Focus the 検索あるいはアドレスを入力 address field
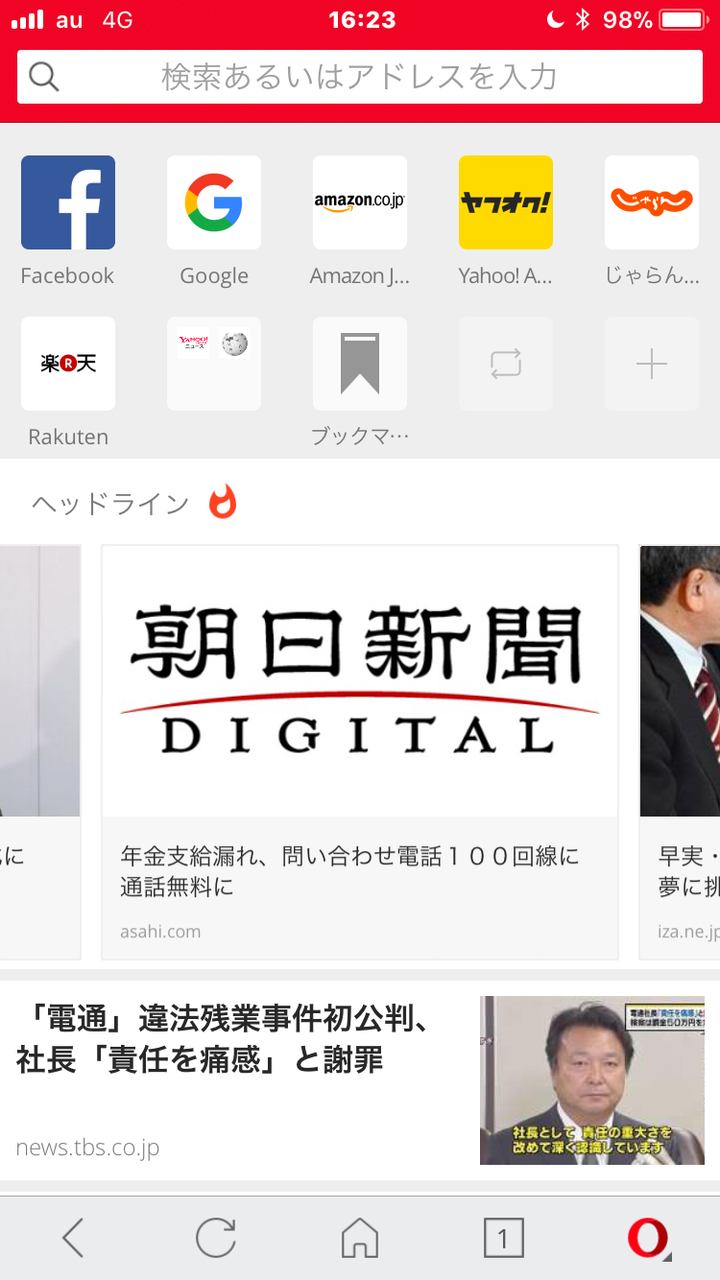The height and width of the screenshot is (1280, 720). [x=360, y=77]
